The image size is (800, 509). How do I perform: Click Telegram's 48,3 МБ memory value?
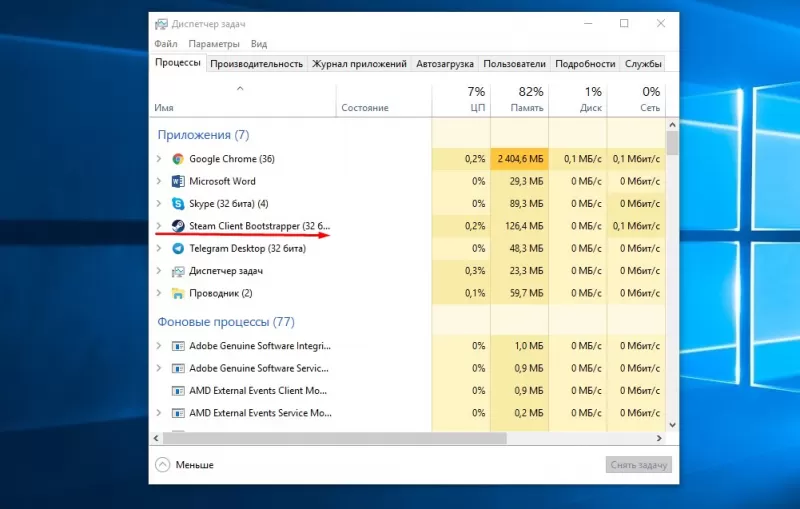coord(526,248)
